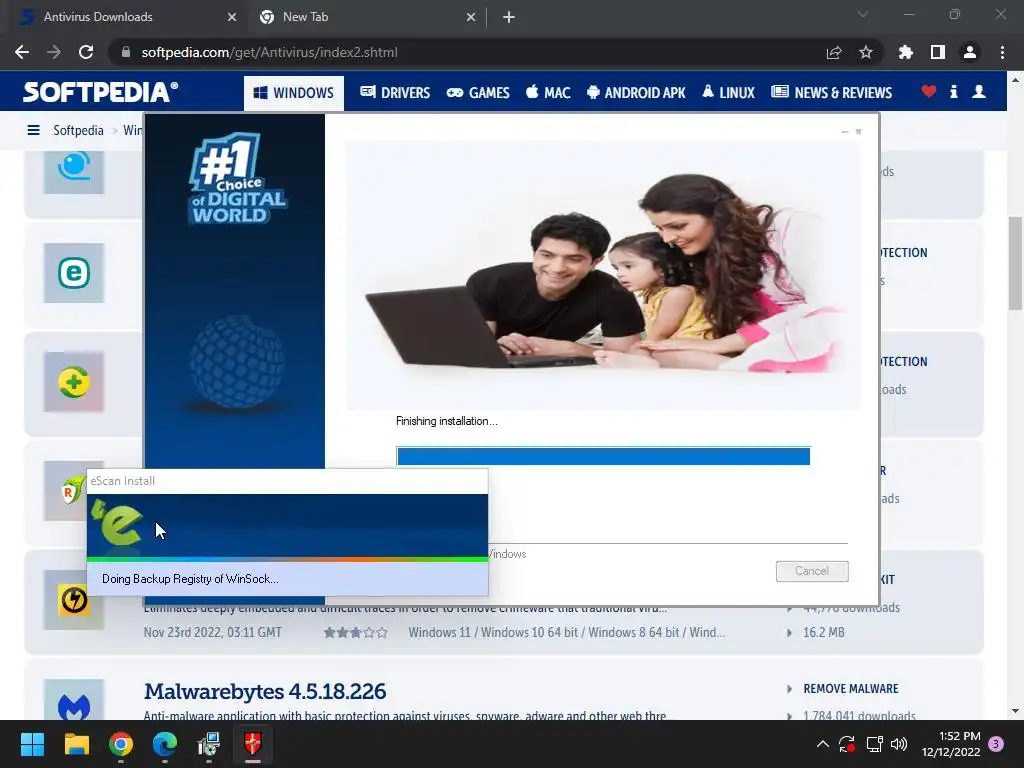View site info padlock icon
Image resolution: width=1024 pixels, height=768 pixels.
[126, 52]
